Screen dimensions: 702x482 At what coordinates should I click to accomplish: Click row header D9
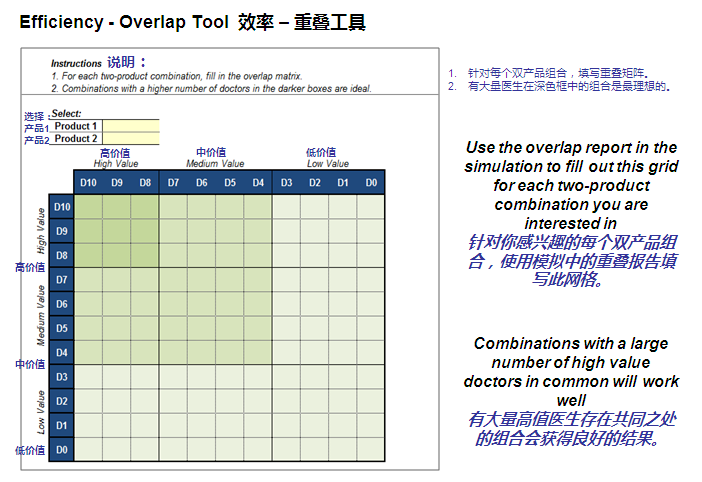[x=62, y=231]
